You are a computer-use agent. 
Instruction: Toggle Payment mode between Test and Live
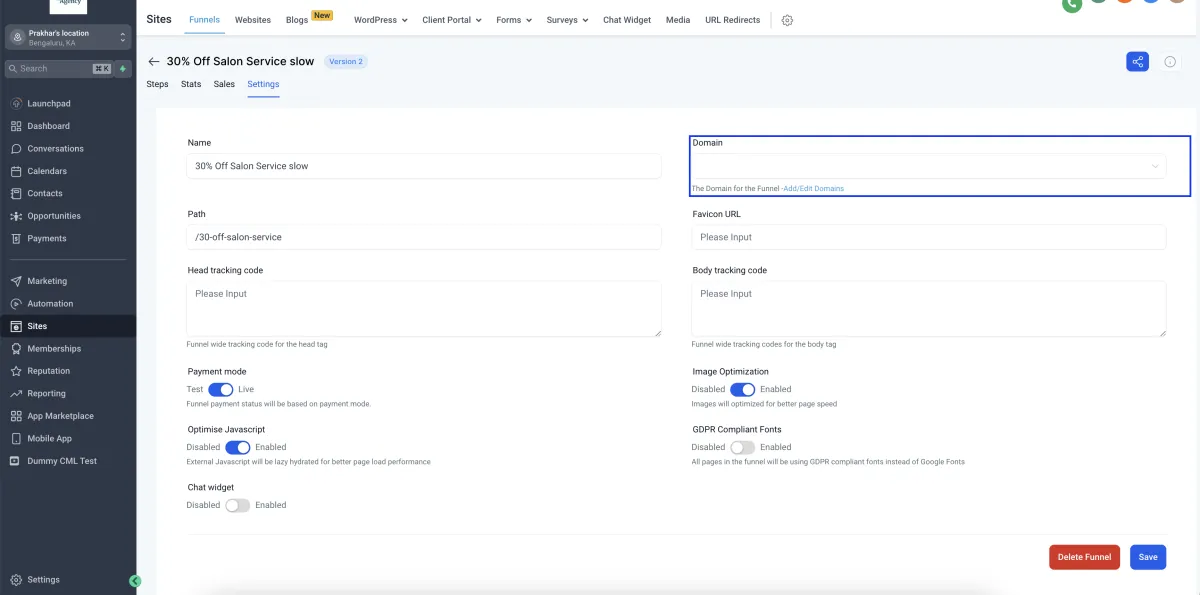click(x=220, y=390)
